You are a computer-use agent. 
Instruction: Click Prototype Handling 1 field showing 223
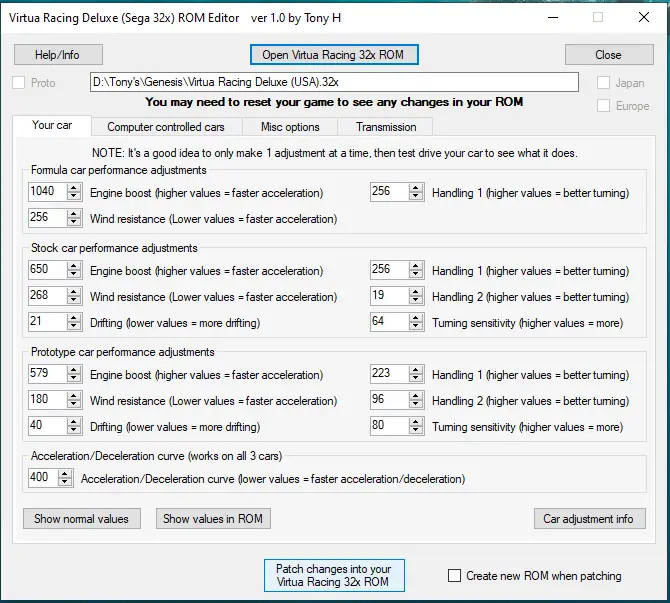[x=389, y=374]
